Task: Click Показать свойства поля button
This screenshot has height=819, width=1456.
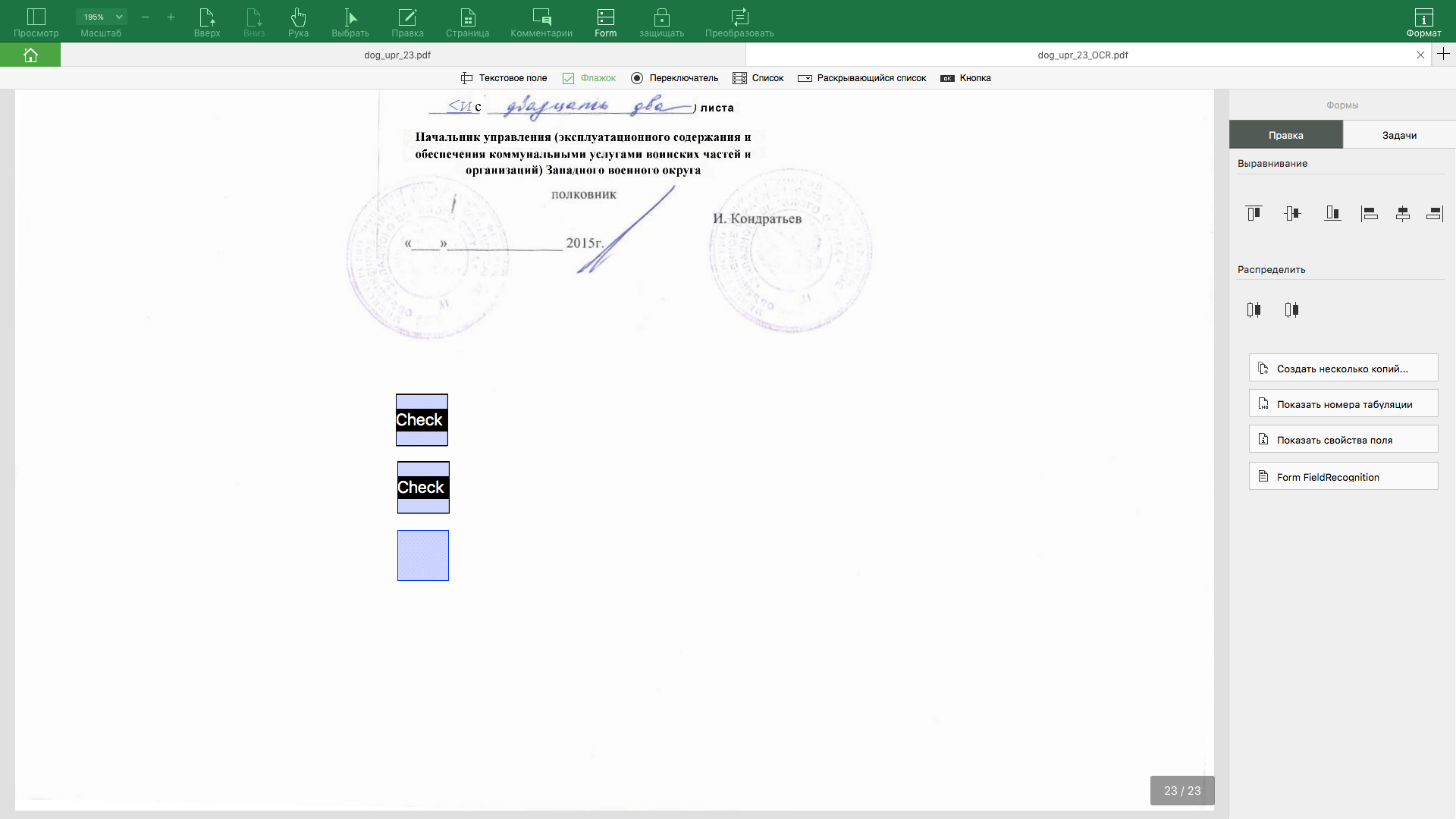Action: coord(1343,439)
